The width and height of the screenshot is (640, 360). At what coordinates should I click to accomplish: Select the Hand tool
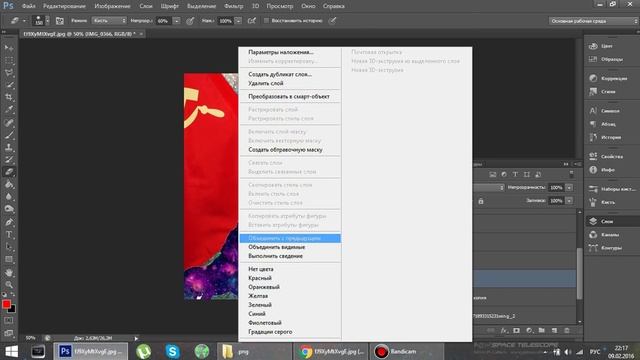pyautogui.click(x=9, y=272)
